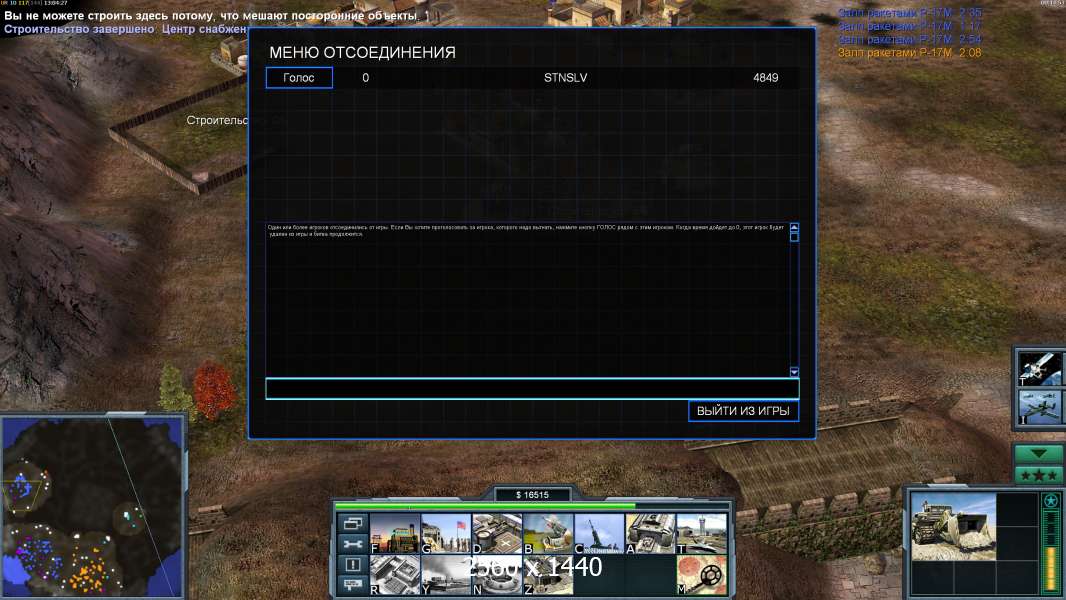Select war factory build icon hotkey A

(650, 533)
